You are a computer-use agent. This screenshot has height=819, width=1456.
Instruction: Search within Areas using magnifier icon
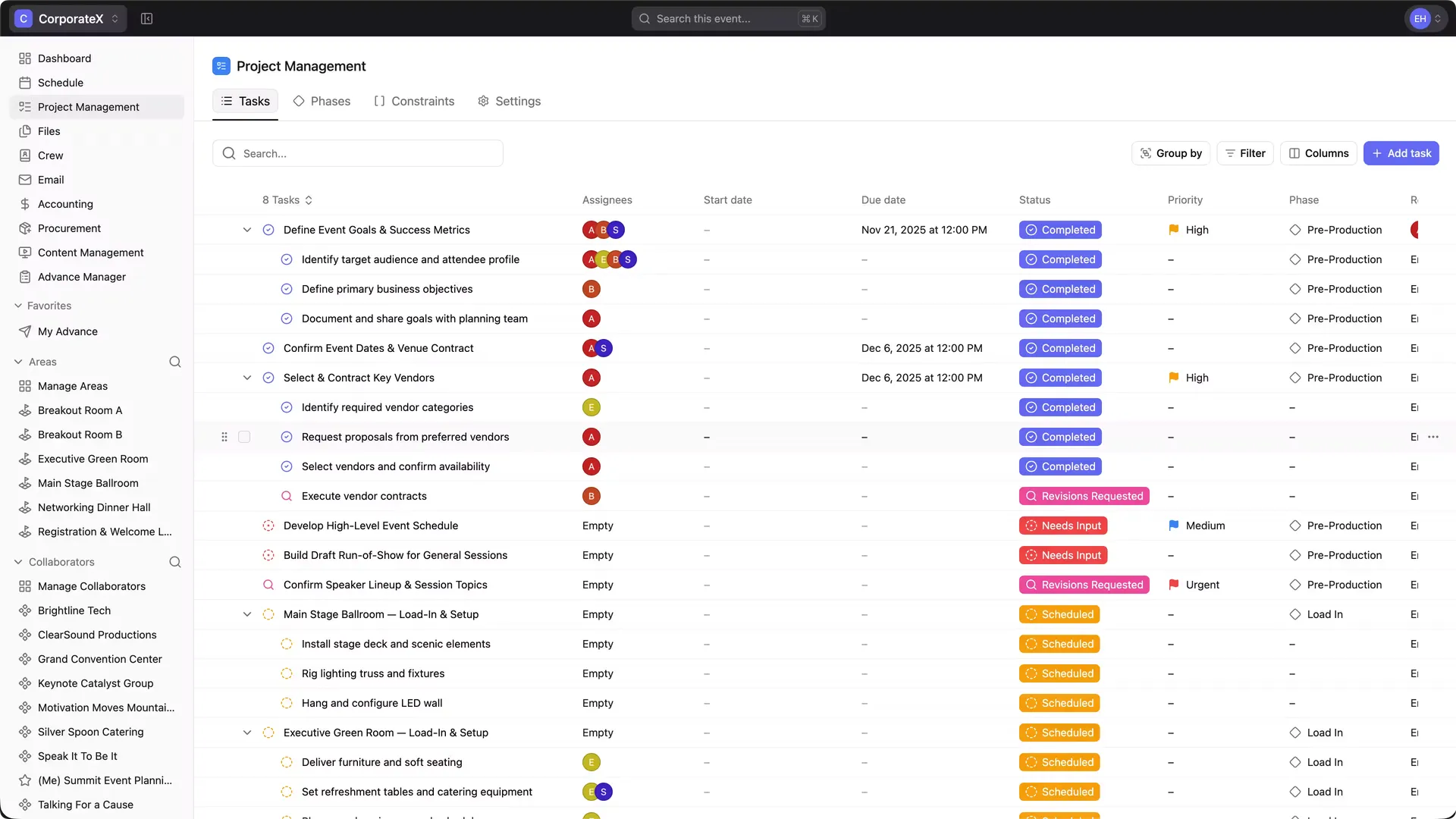pyautogui.click(x=175, y=362)
